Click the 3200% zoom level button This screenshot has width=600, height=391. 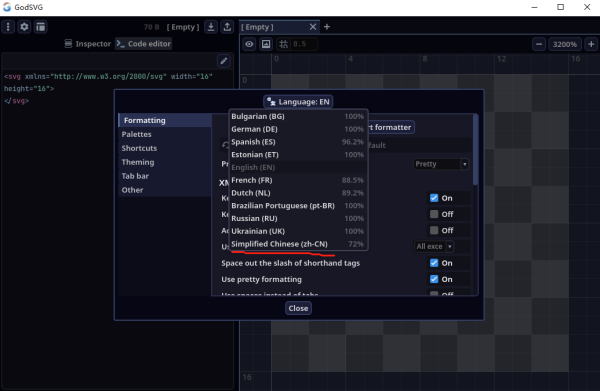coord(564,44)
